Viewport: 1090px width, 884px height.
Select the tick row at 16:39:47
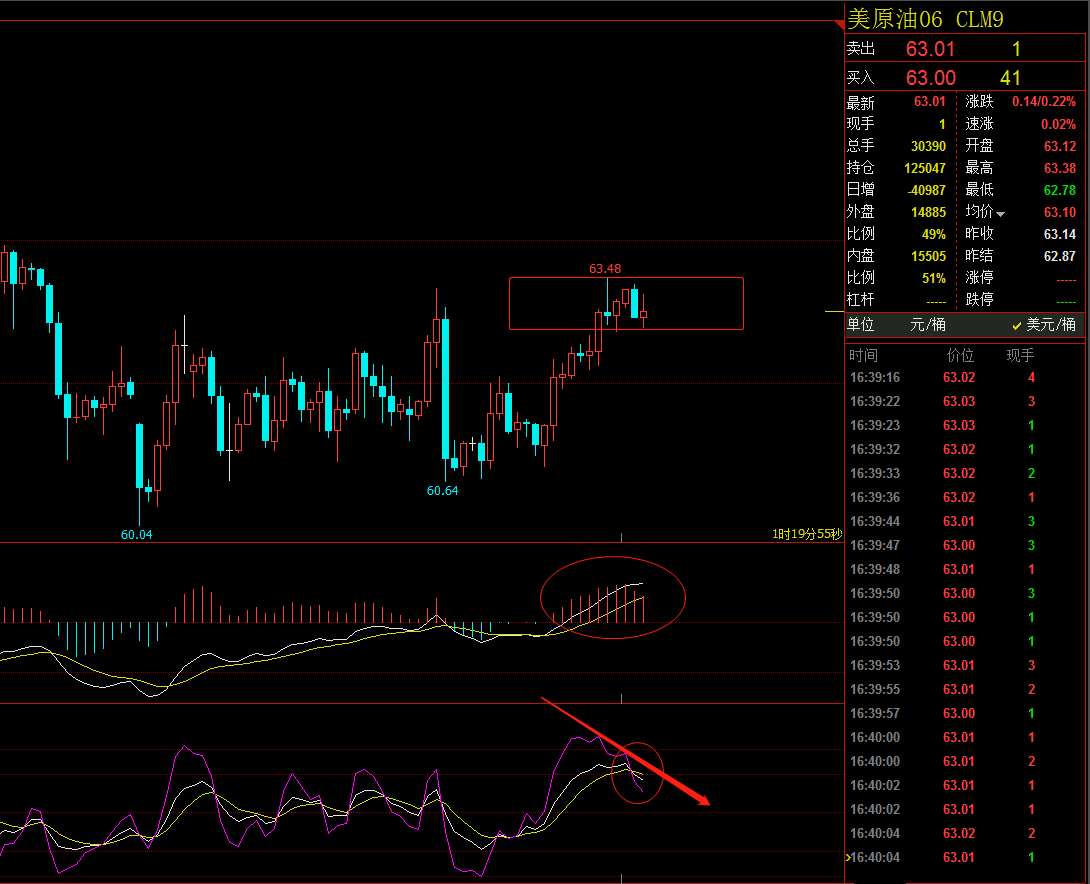(x=964, y=545)
